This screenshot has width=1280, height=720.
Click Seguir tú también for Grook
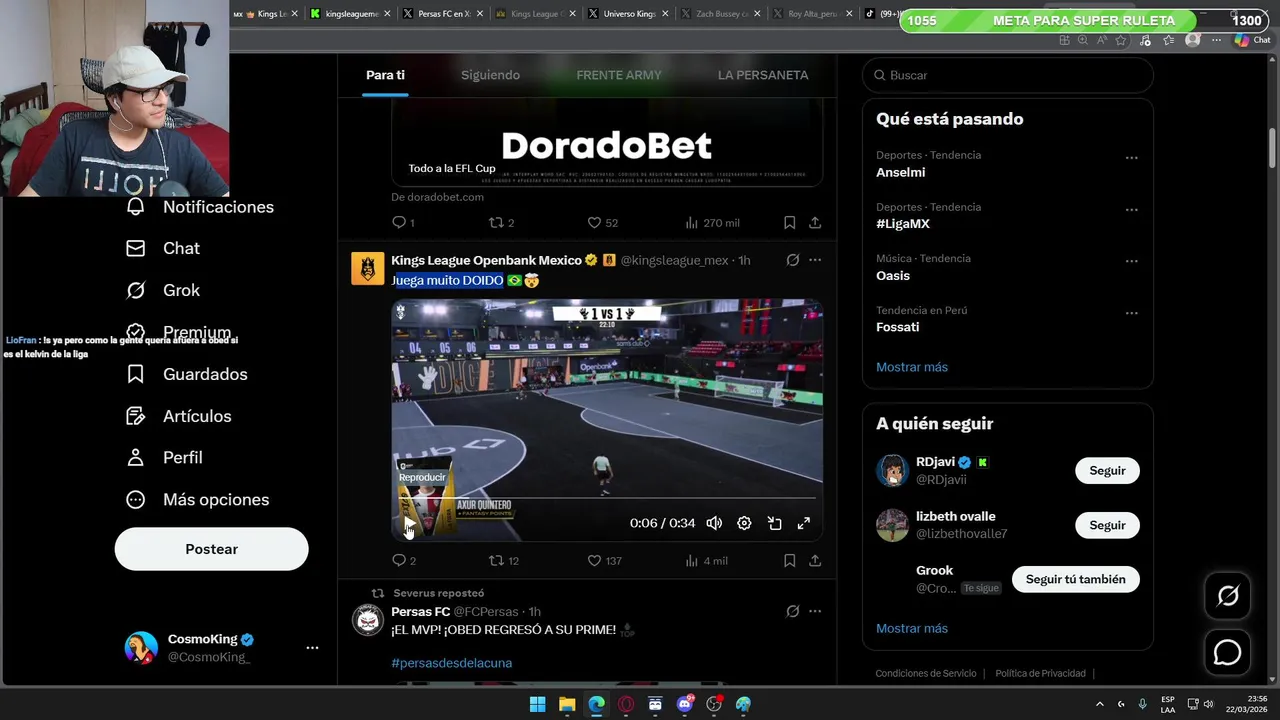(x=1075, y=579)
